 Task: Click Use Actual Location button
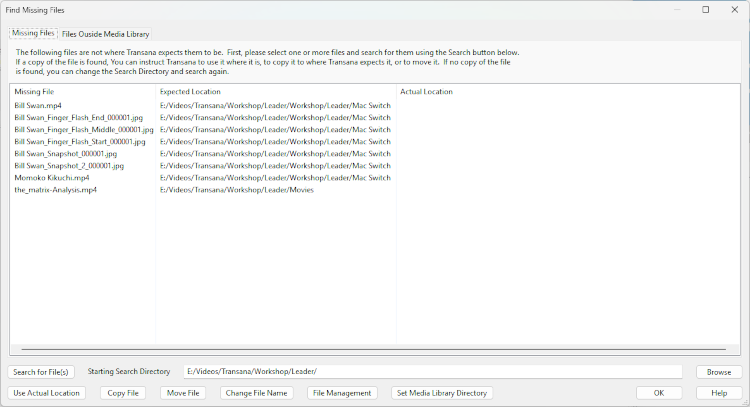pos(47,393)
